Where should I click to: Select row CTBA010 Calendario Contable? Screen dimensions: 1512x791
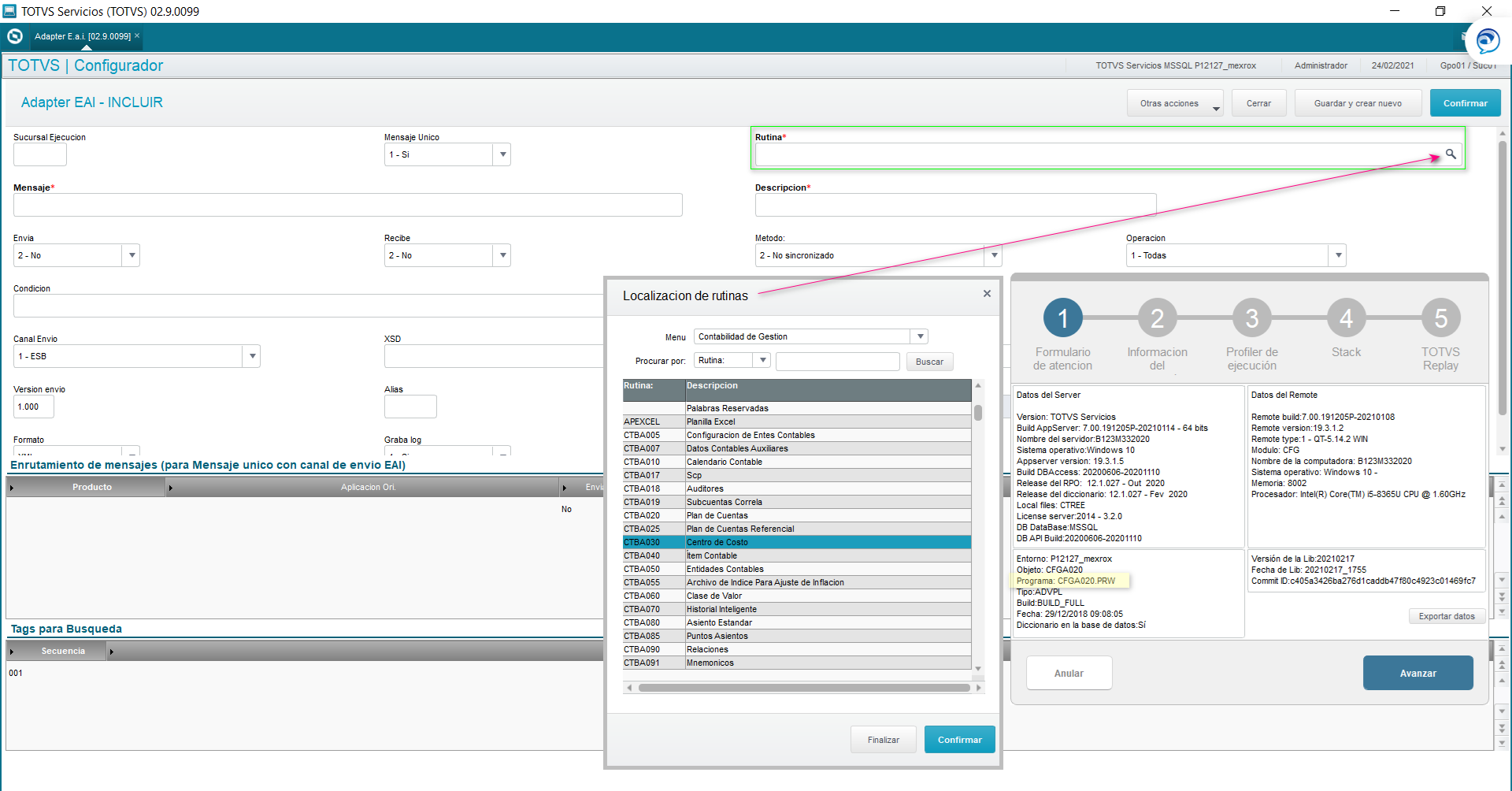796,462
